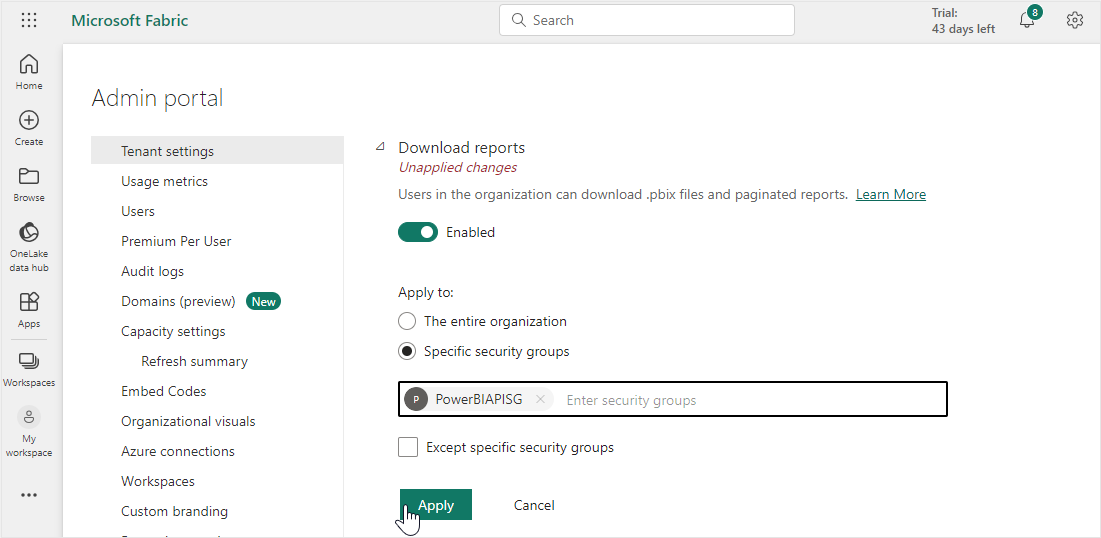Open OneLake data hub

29,233
